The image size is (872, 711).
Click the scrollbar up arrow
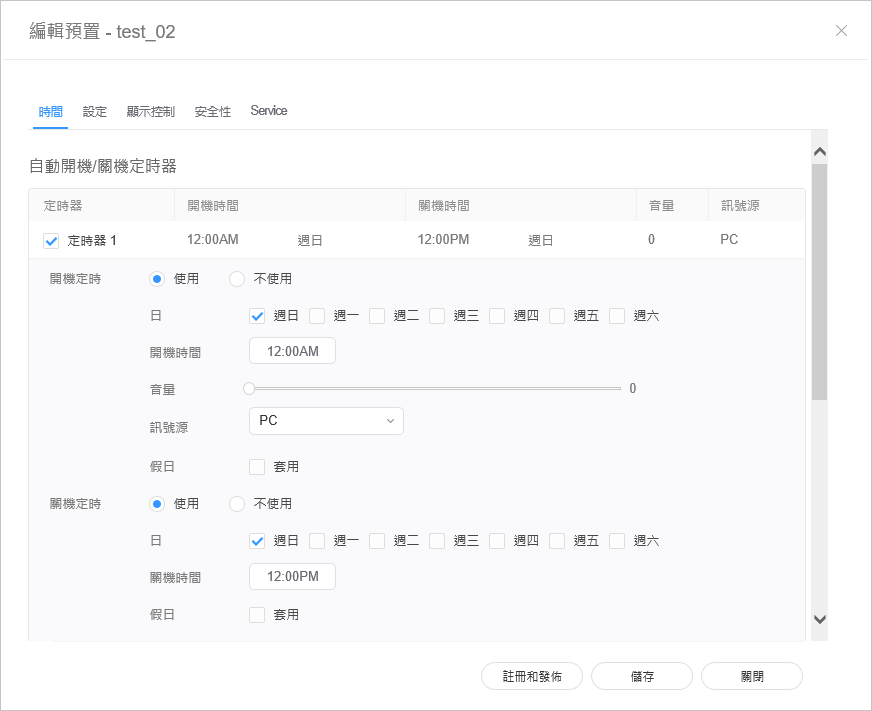[x=819, y=152]
